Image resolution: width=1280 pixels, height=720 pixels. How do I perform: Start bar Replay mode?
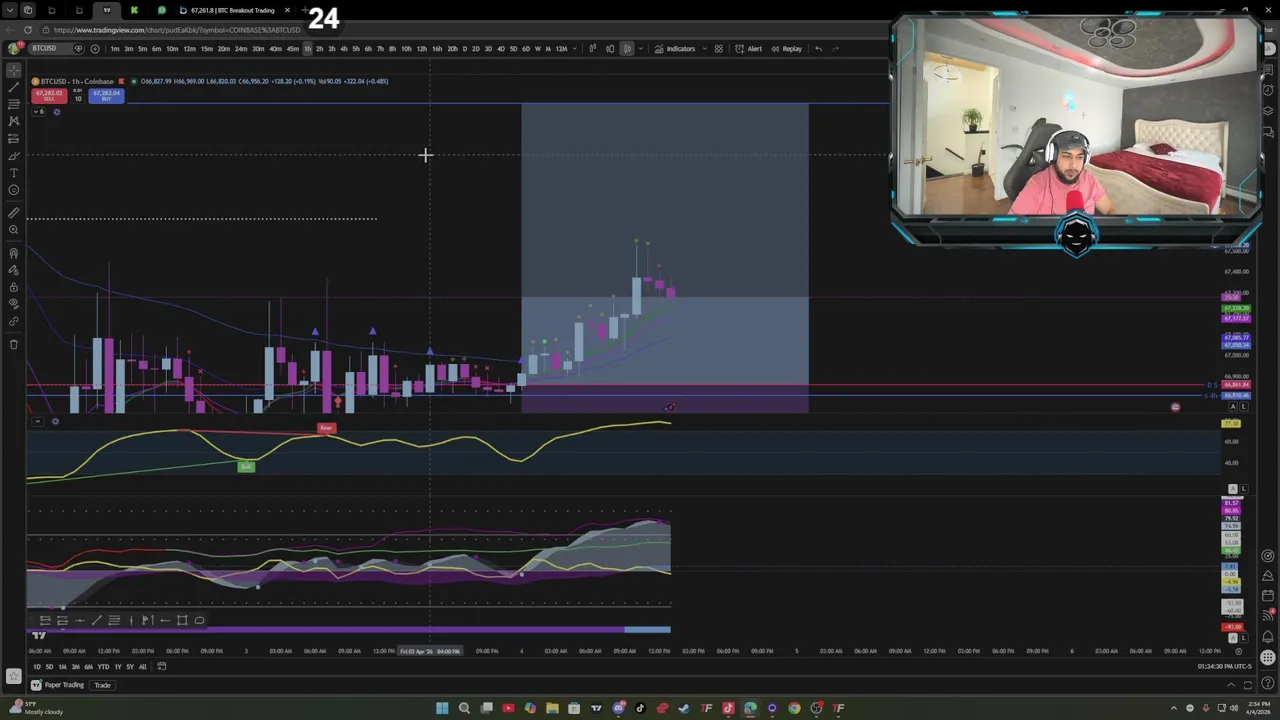click(786, 48)
